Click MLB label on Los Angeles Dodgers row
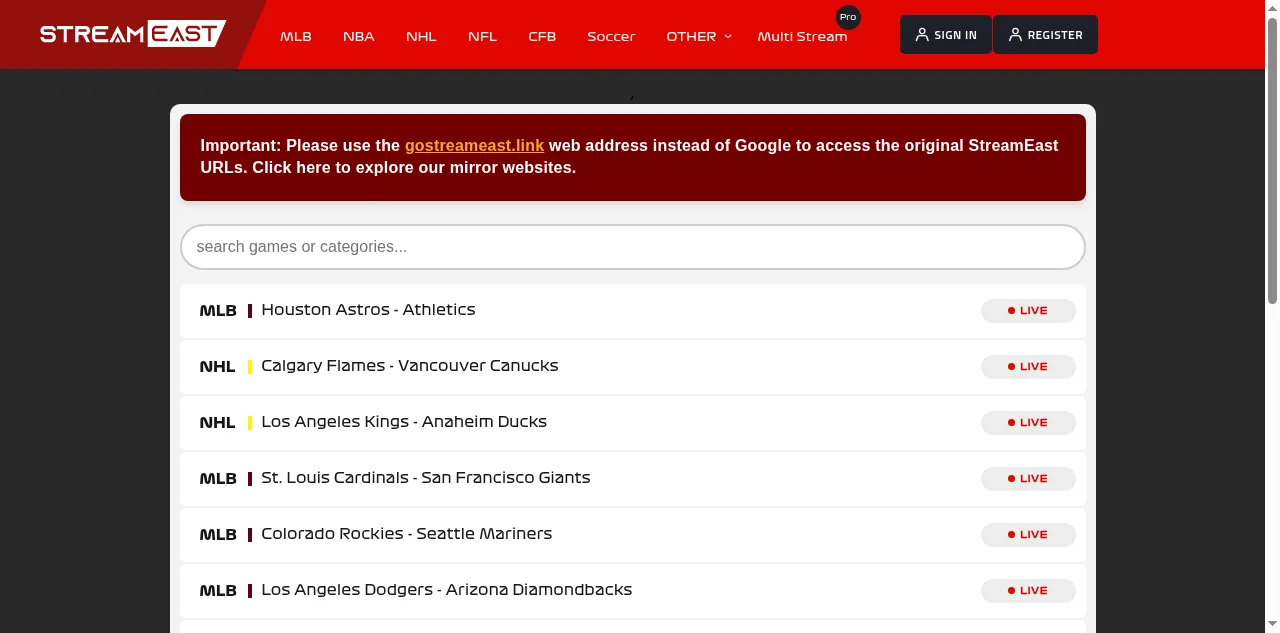The image size is (1280, 633). 218,591
